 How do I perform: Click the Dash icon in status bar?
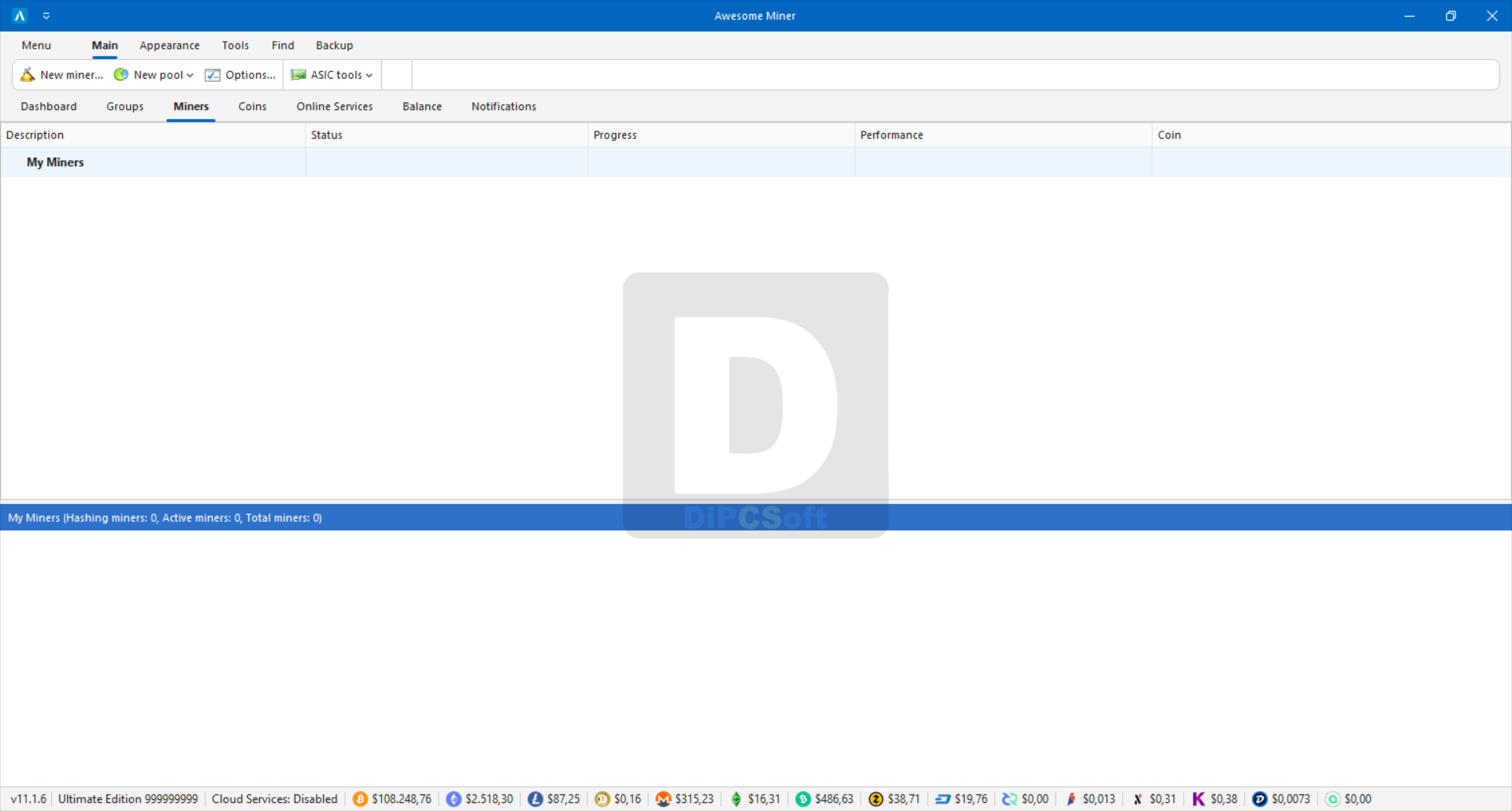point(943,799)
